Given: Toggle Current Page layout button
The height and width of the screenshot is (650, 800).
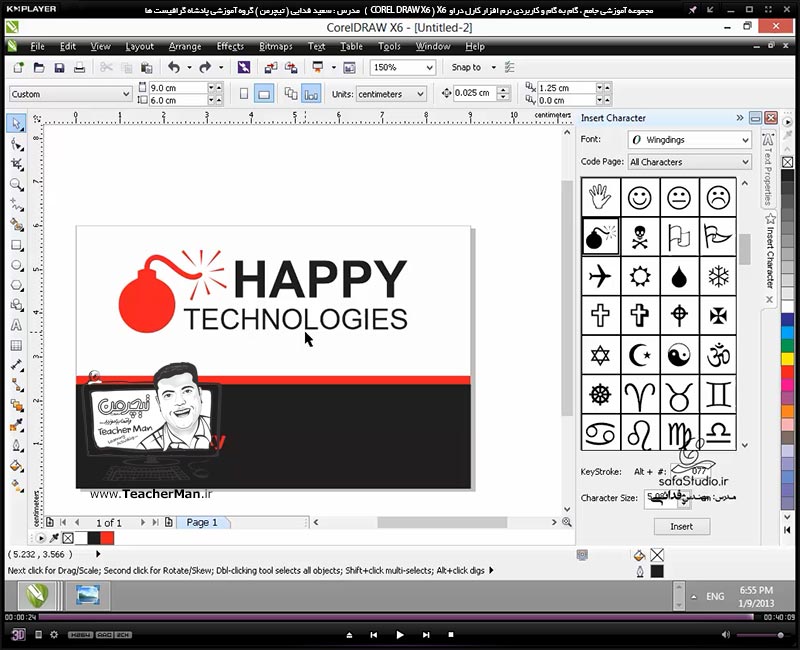Looking at the screenshot, I should (x=311, y=94).
